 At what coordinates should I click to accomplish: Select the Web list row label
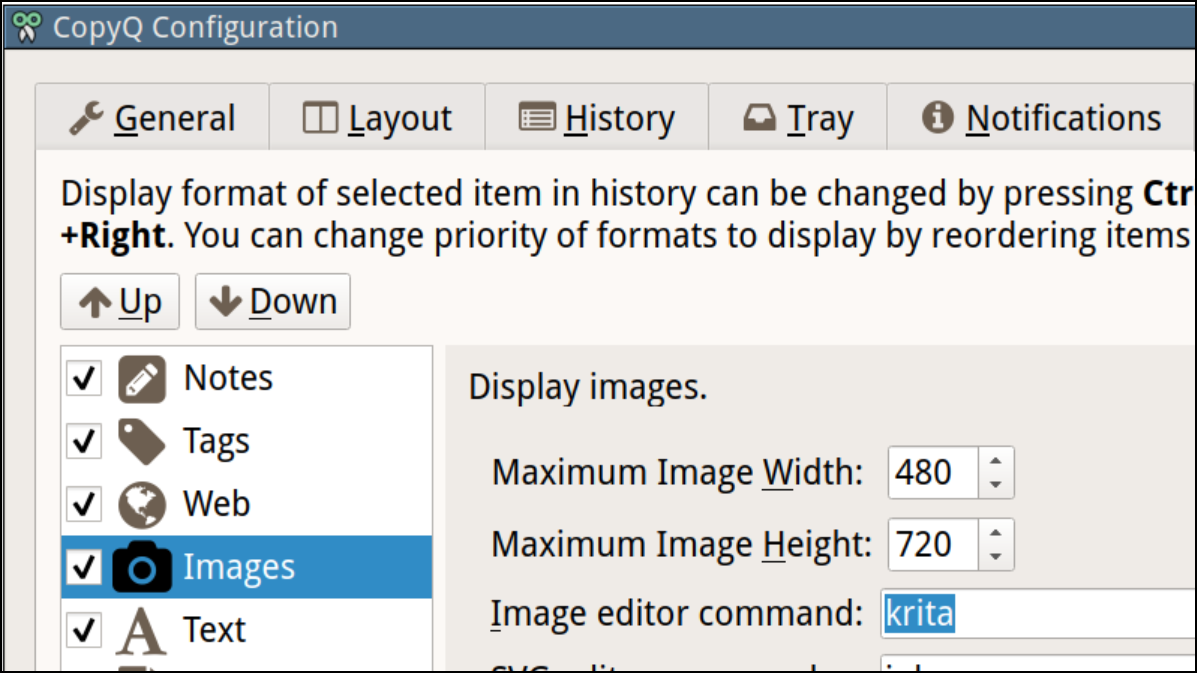pos(217,504)
